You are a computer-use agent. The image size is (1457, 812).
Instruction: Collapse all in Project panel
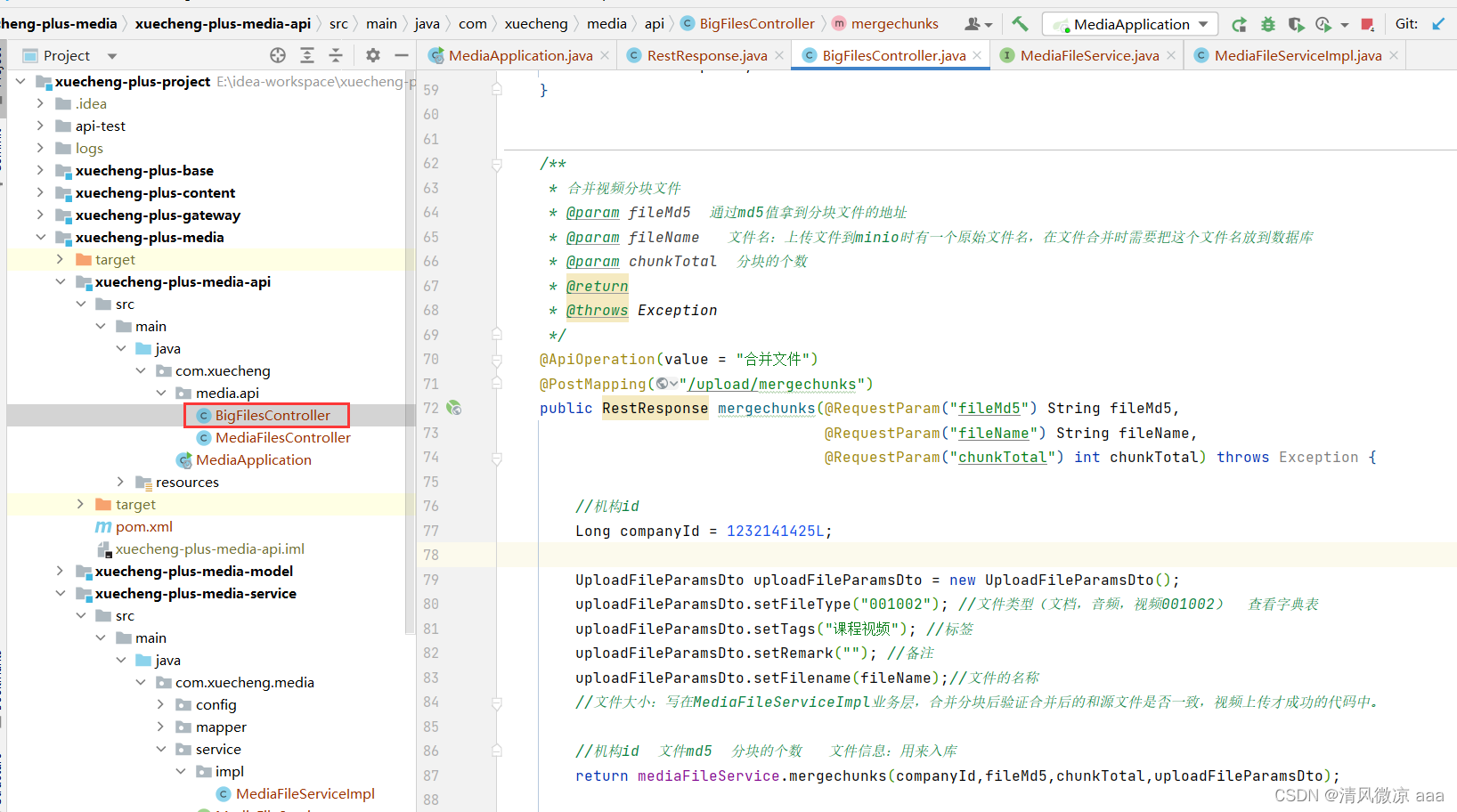pos(336,55)
